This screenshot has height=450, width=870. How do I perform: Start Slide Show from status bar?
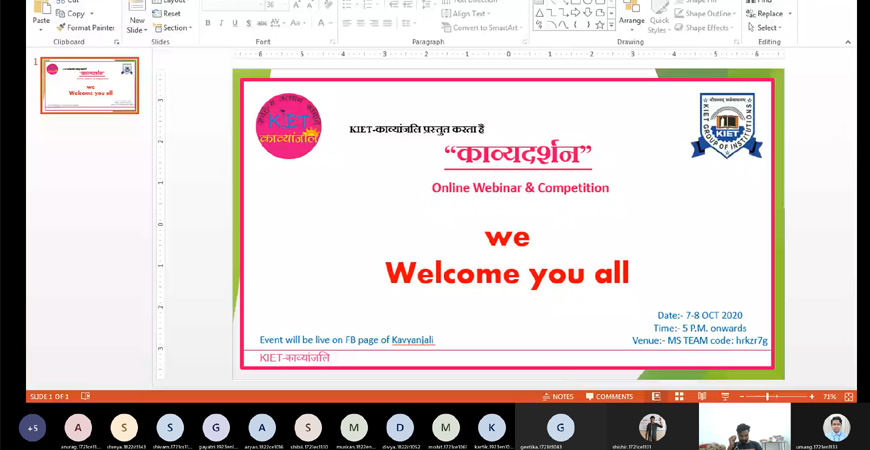click(725, 396)
